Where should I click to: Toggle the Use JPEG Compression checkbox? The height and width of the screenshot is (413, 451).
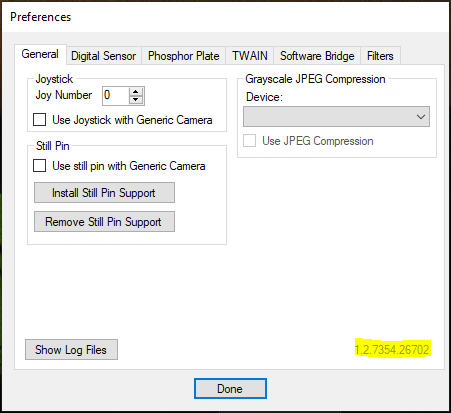(x=250, y=141)
